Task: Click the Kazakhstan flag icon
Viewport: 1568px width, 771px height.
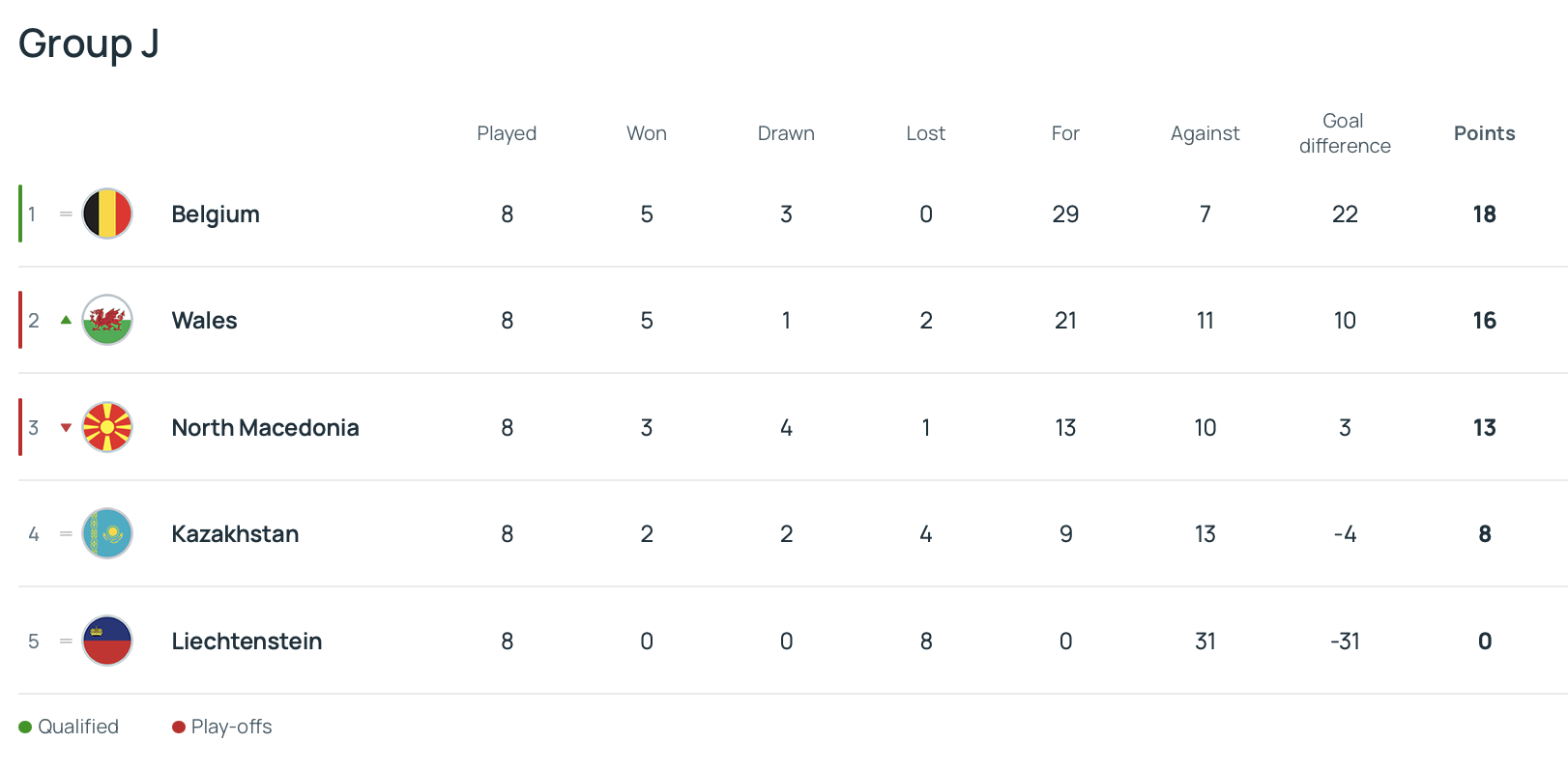Action: point(107,534)
